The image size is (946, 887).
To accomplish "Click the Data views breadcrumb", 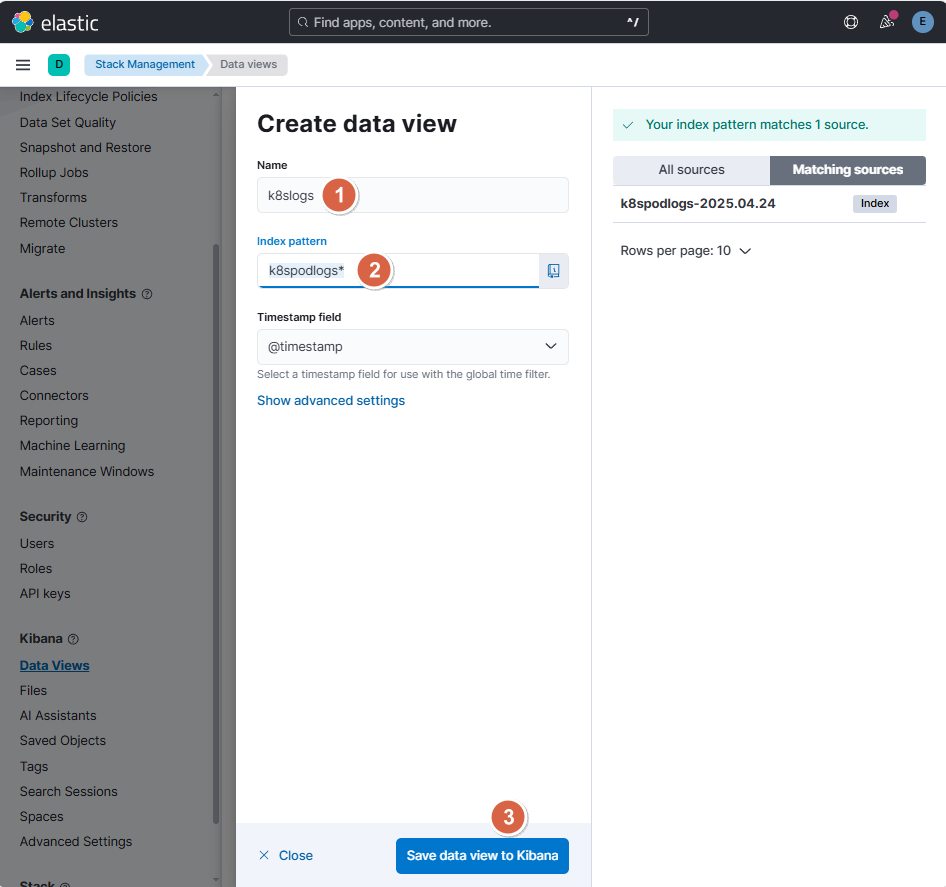I will click(x=249, y=65).
